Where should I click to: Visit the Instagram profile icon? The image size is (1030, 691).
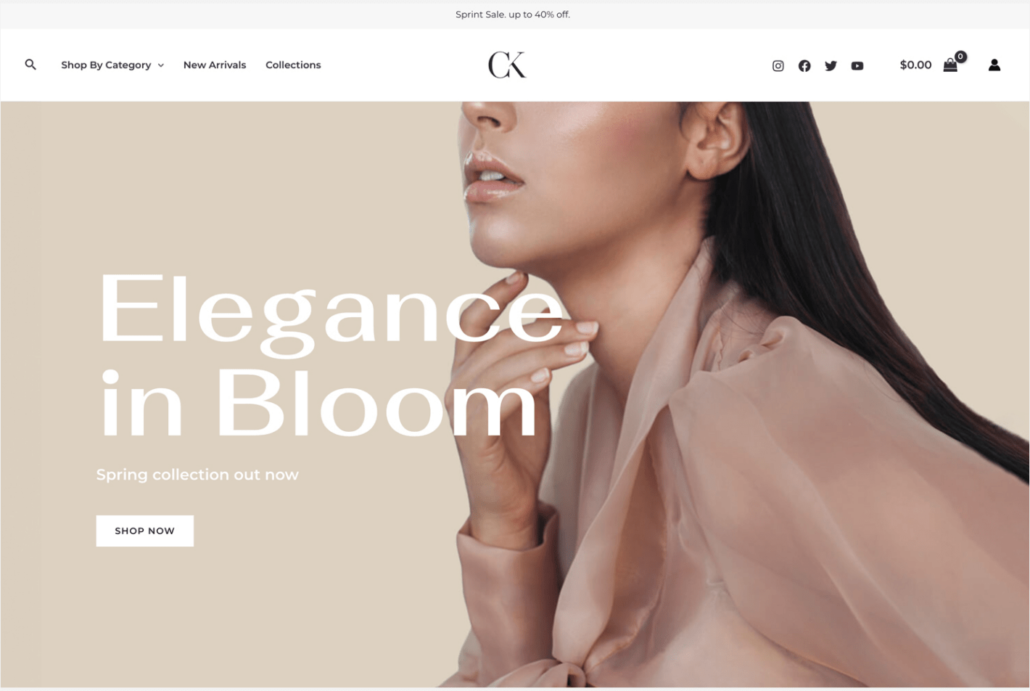pos(778,66)
